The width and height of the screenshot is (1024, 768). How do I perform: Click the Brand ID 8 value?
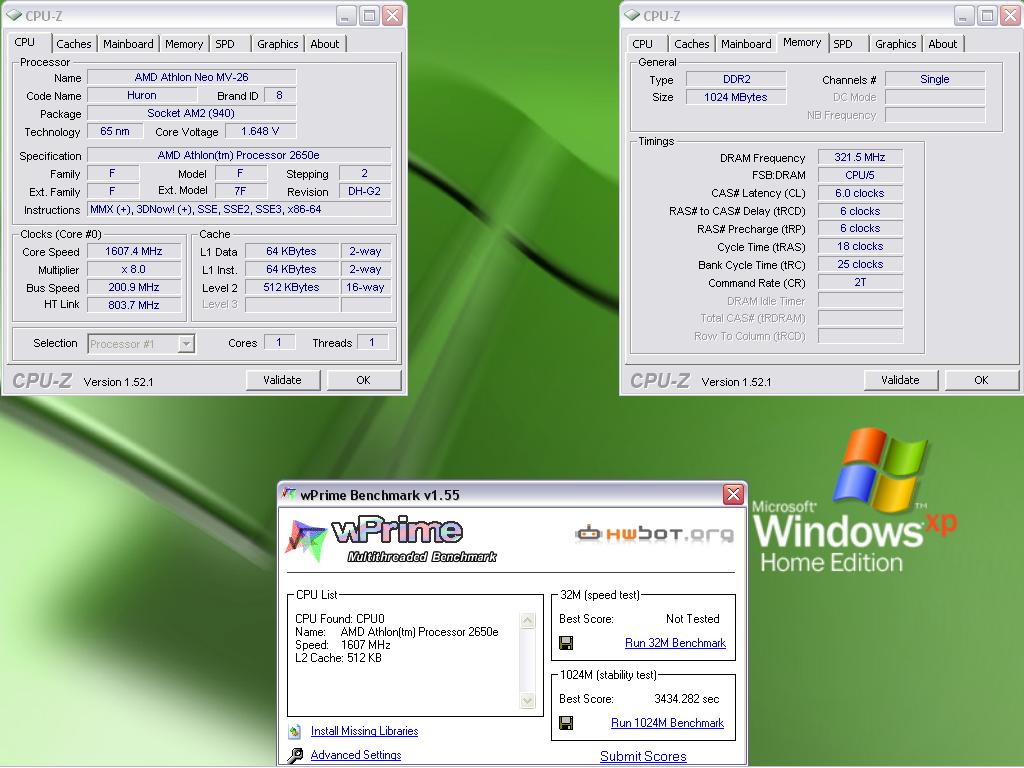280,95
